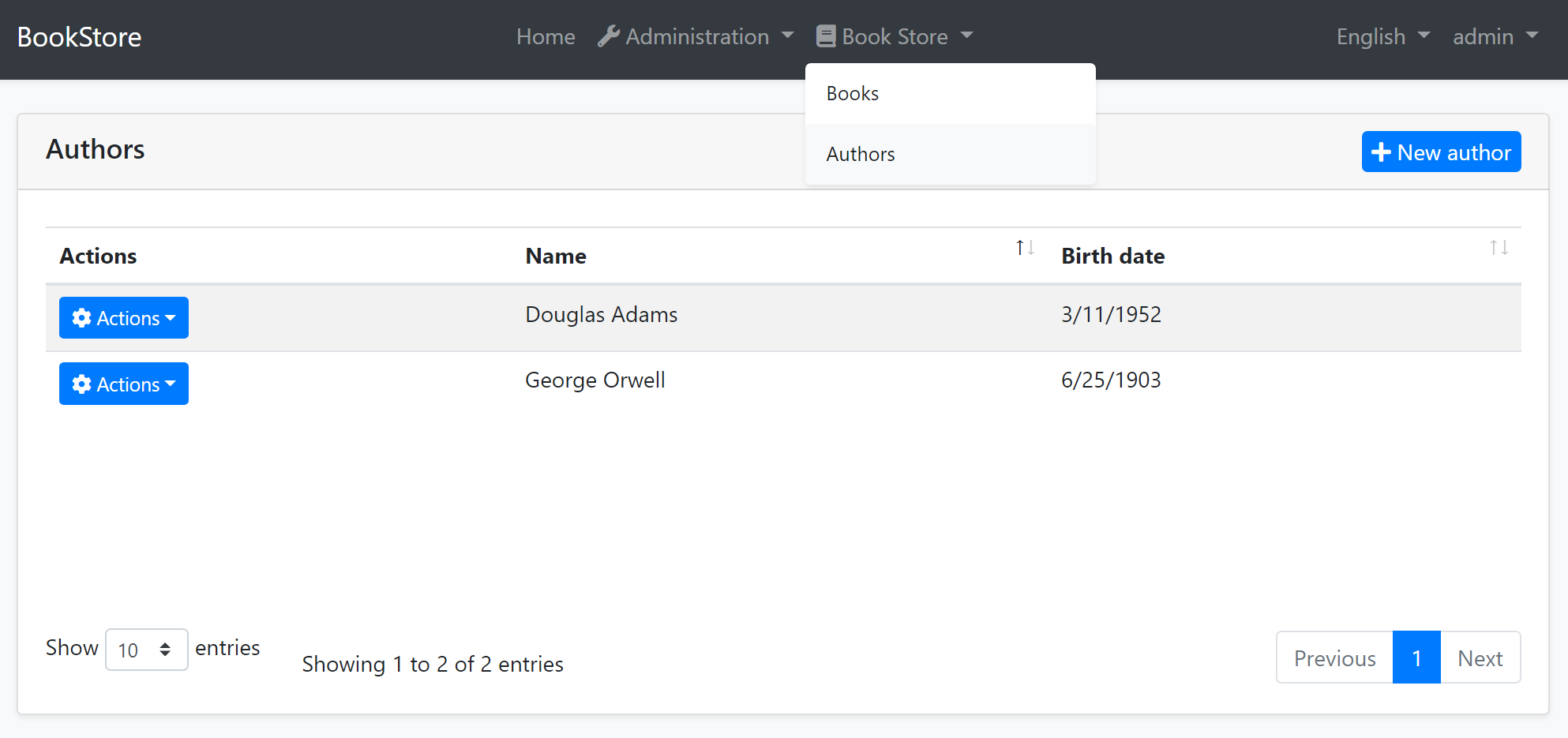Select Authors from the Book Store menu
This screenshot has width=1568, height=738.
point(861,155)
